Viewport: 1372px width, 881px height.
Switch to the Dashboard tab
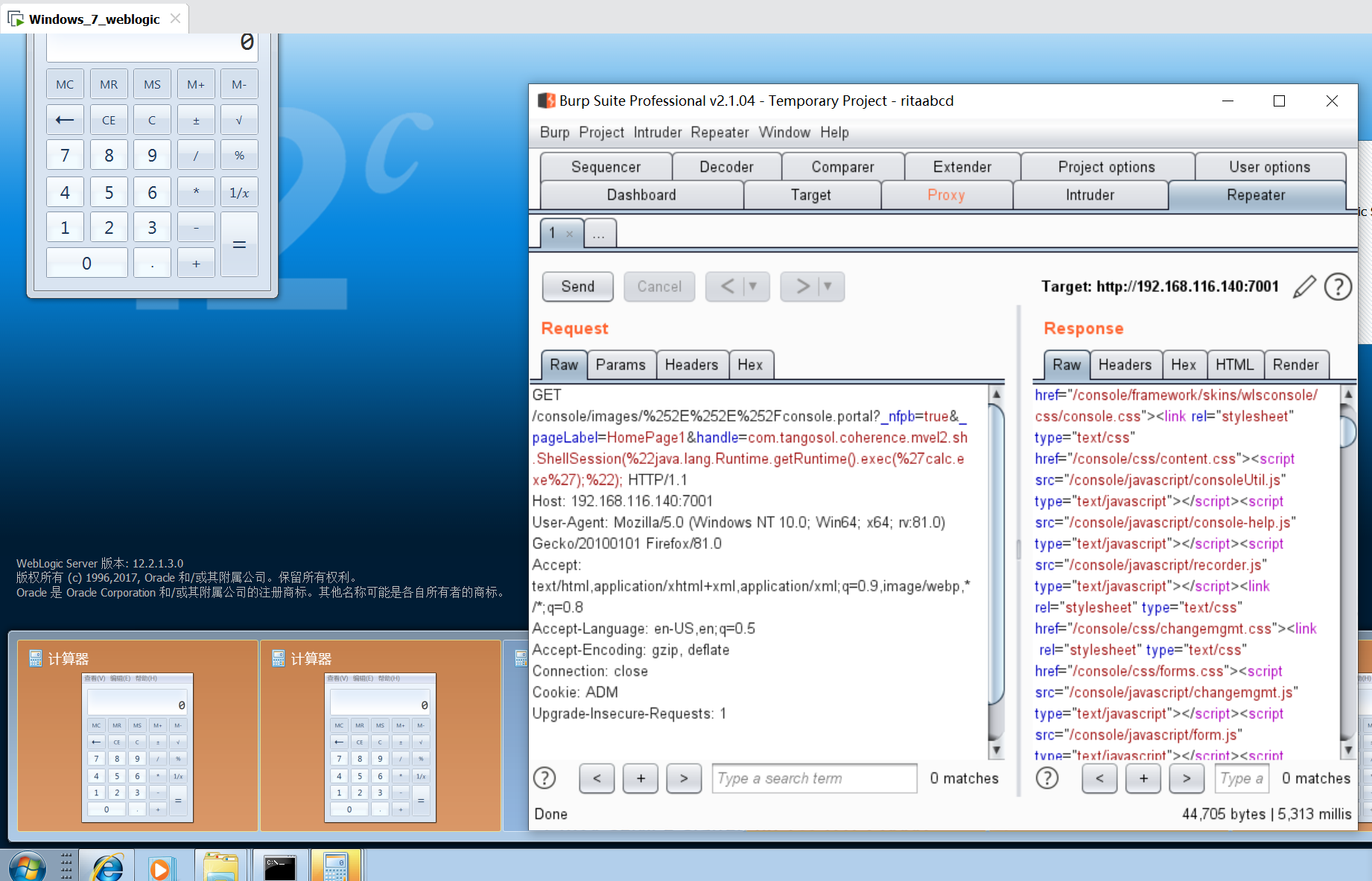pos(641,195)
